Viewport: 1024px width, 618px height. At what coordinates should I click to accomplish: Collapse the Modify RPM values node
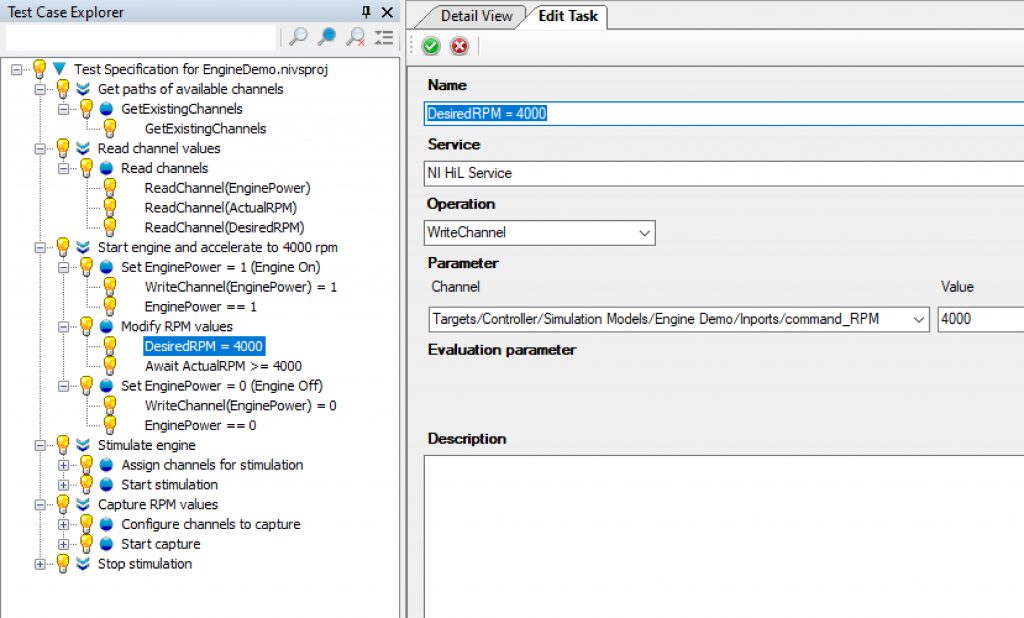[x=64, y=327]
